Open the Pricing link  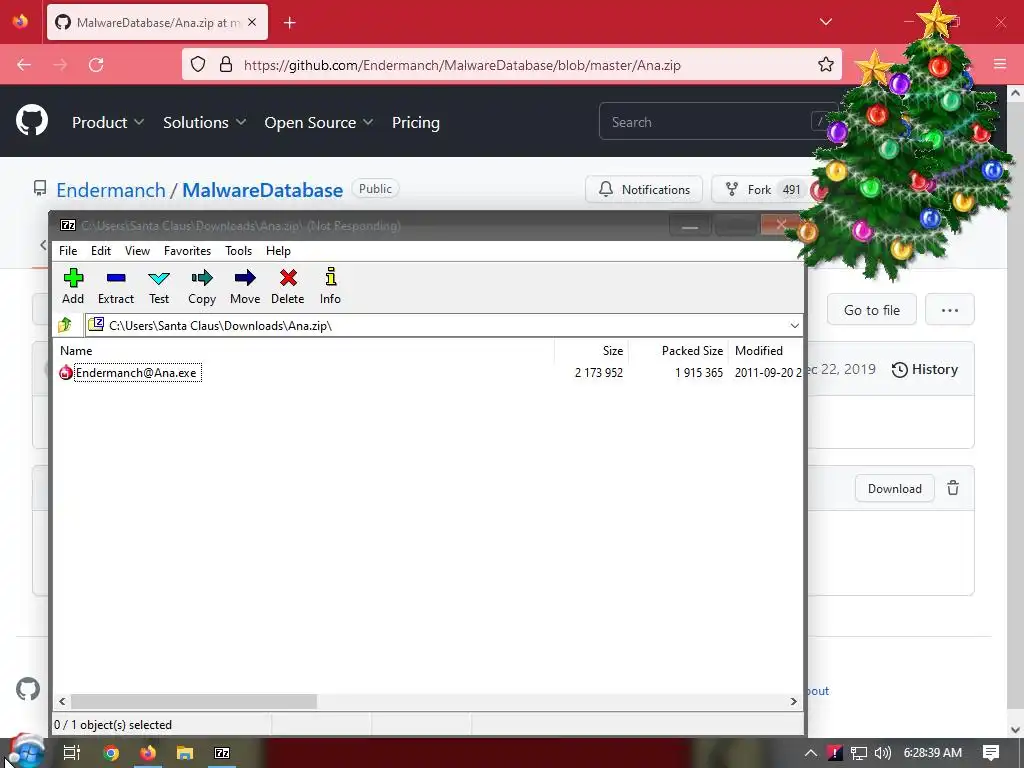click(x=416, y=122)
